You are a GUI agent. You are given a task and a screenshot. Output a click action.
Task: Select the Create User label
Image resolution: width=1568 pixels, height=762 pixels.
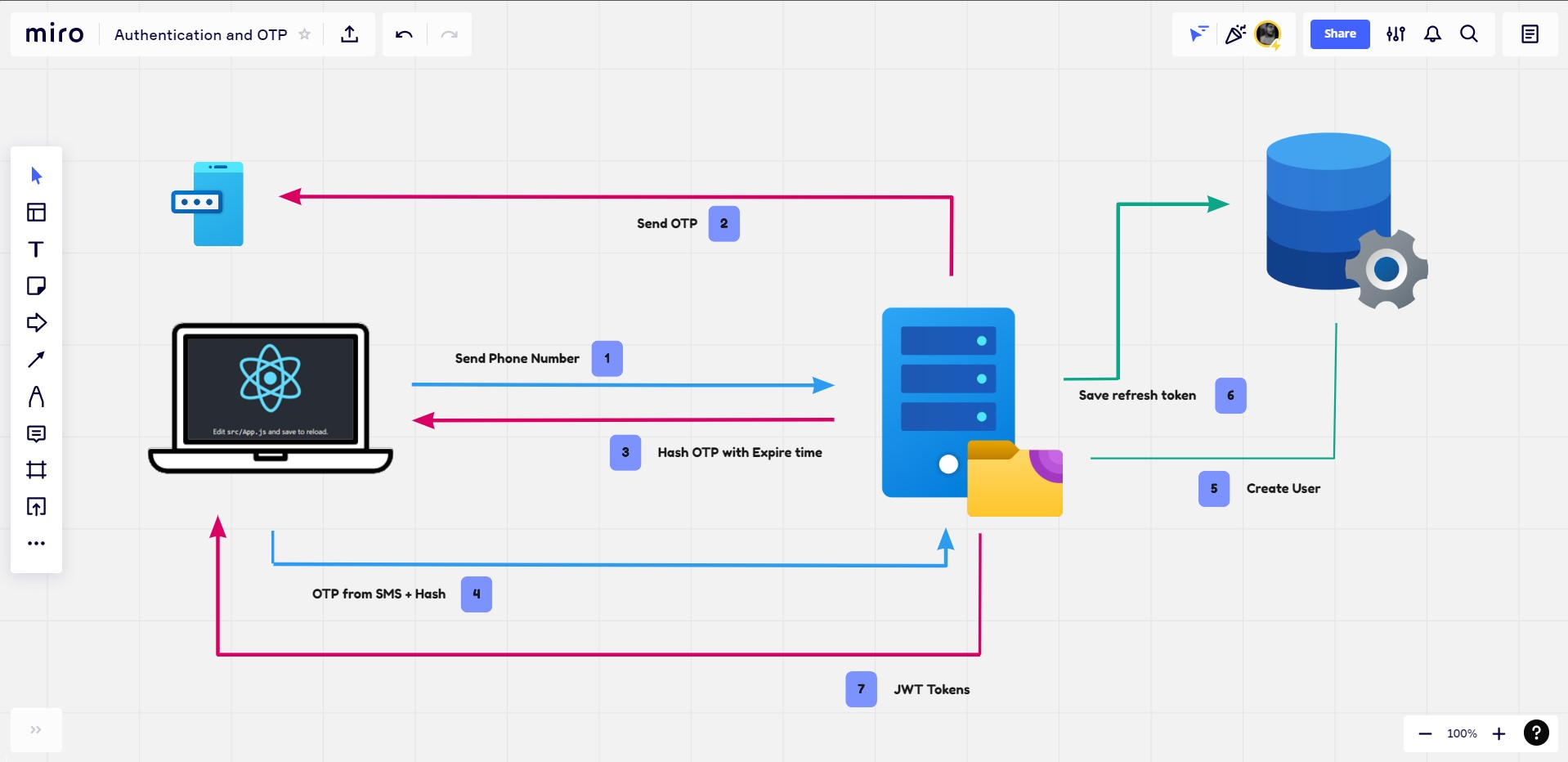click(1284, 488)
